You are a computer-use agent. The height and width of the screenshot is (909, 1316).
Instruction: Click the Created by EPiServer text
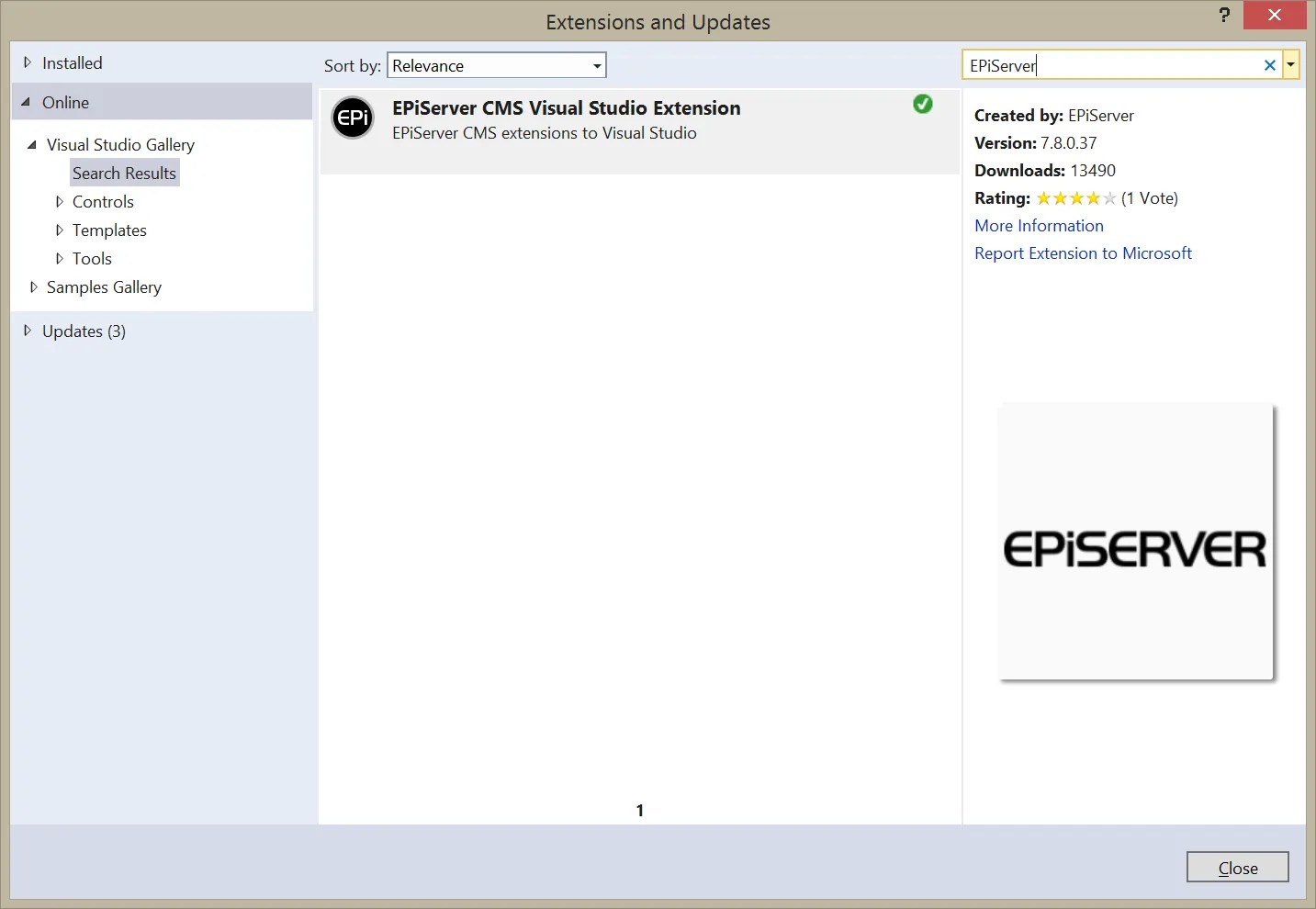[1054, 115]
